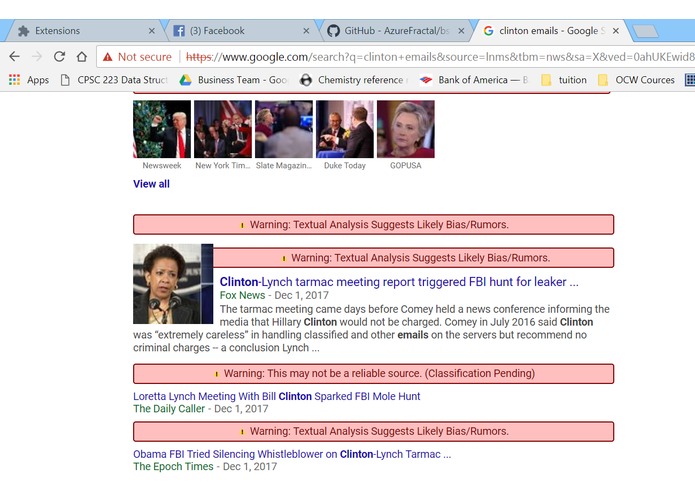Open Bank of America bookmark

[x=474, y=80]
